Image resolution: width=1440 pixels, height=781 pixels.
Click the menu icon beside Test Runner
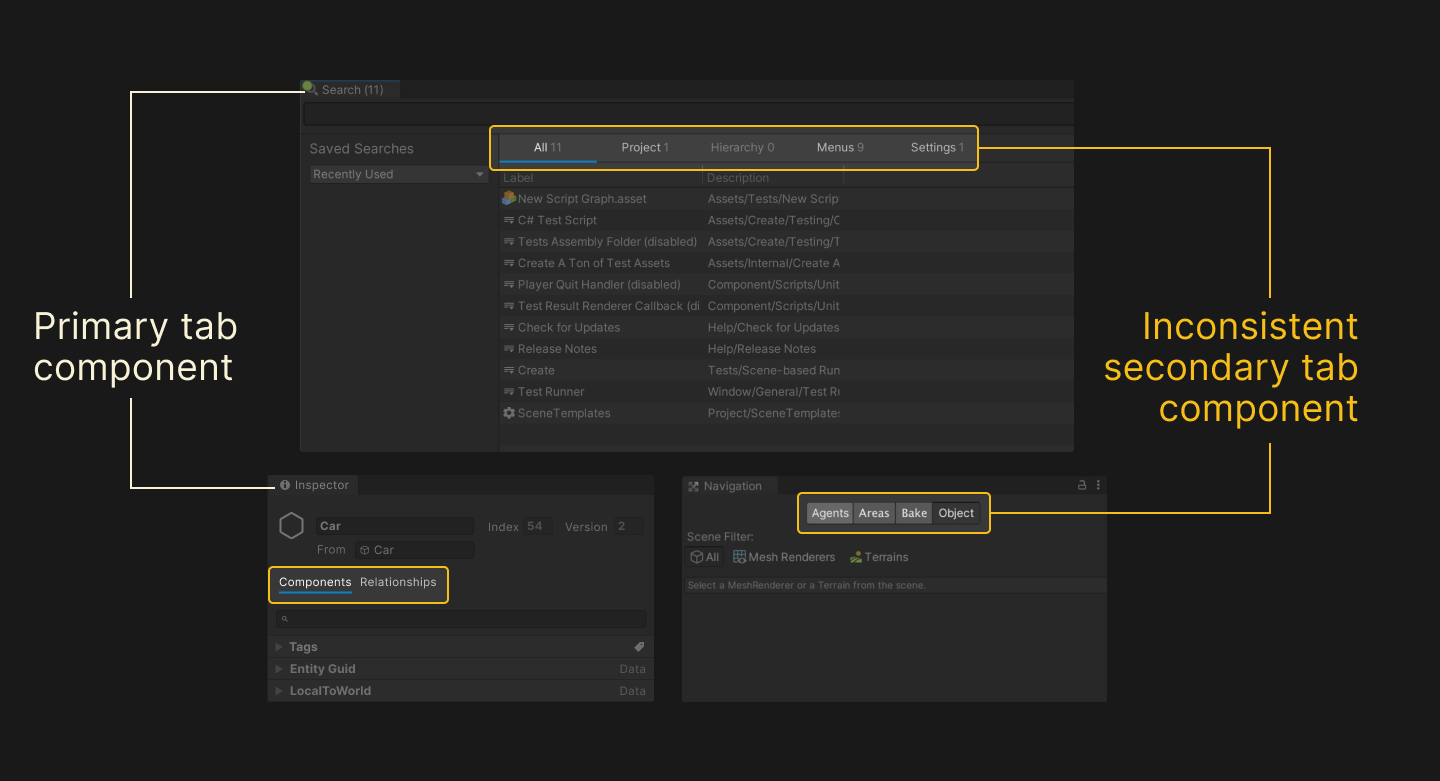509,392
